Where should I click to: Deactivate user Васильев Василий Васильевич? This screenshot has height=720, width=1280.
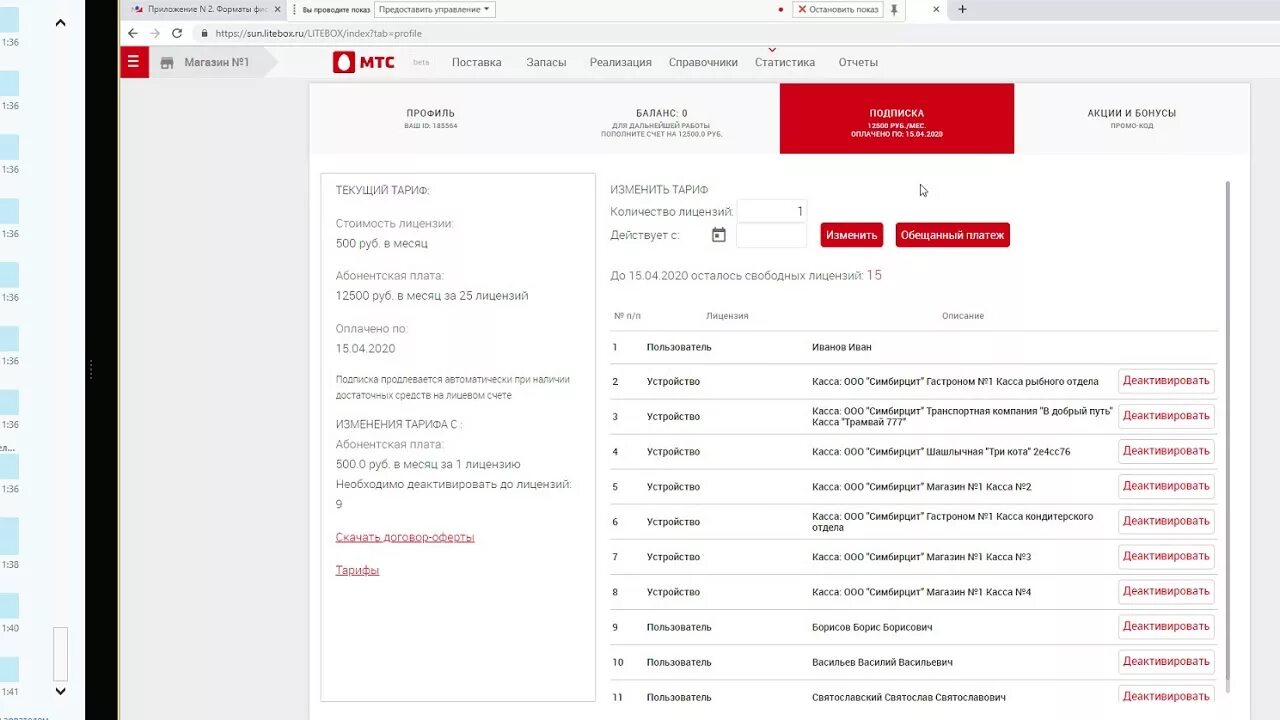pyautogui.click(x=1166, y=661)
